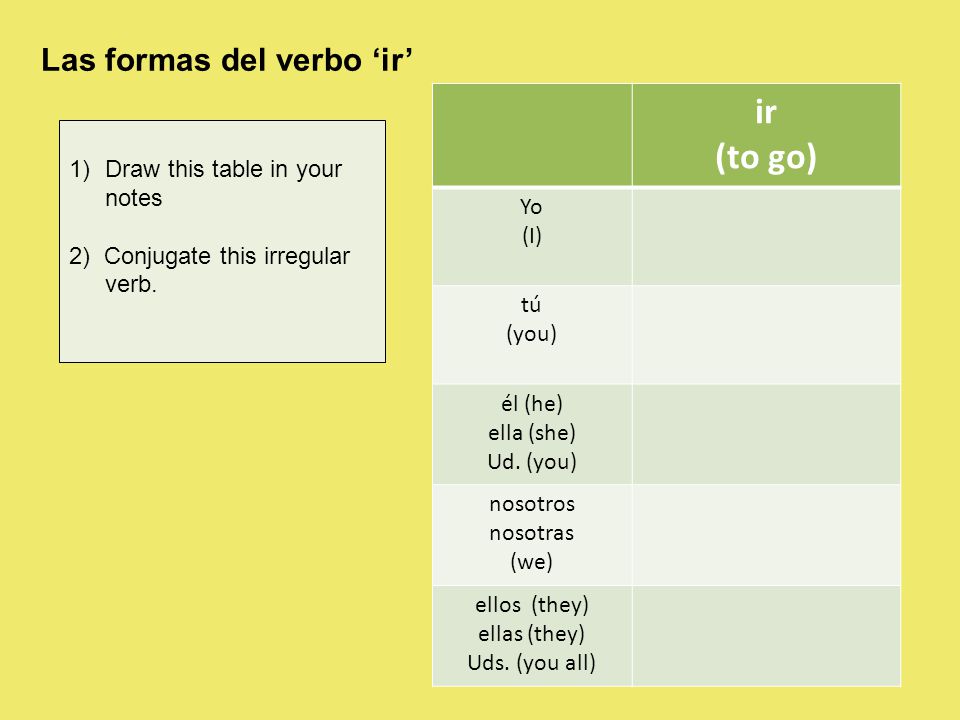Select the 'Conjugate this irregular verb' instruction
960x720 pixels.
(209, 270)
